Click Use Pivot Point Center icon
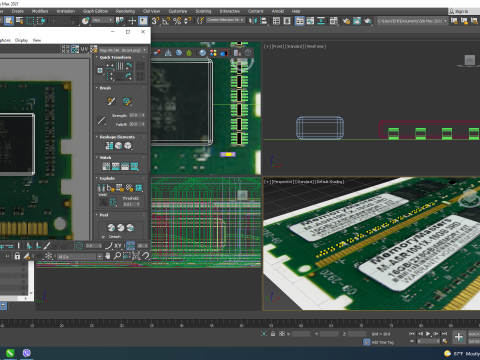The image size is (480, 360). (x=119, y=21)
